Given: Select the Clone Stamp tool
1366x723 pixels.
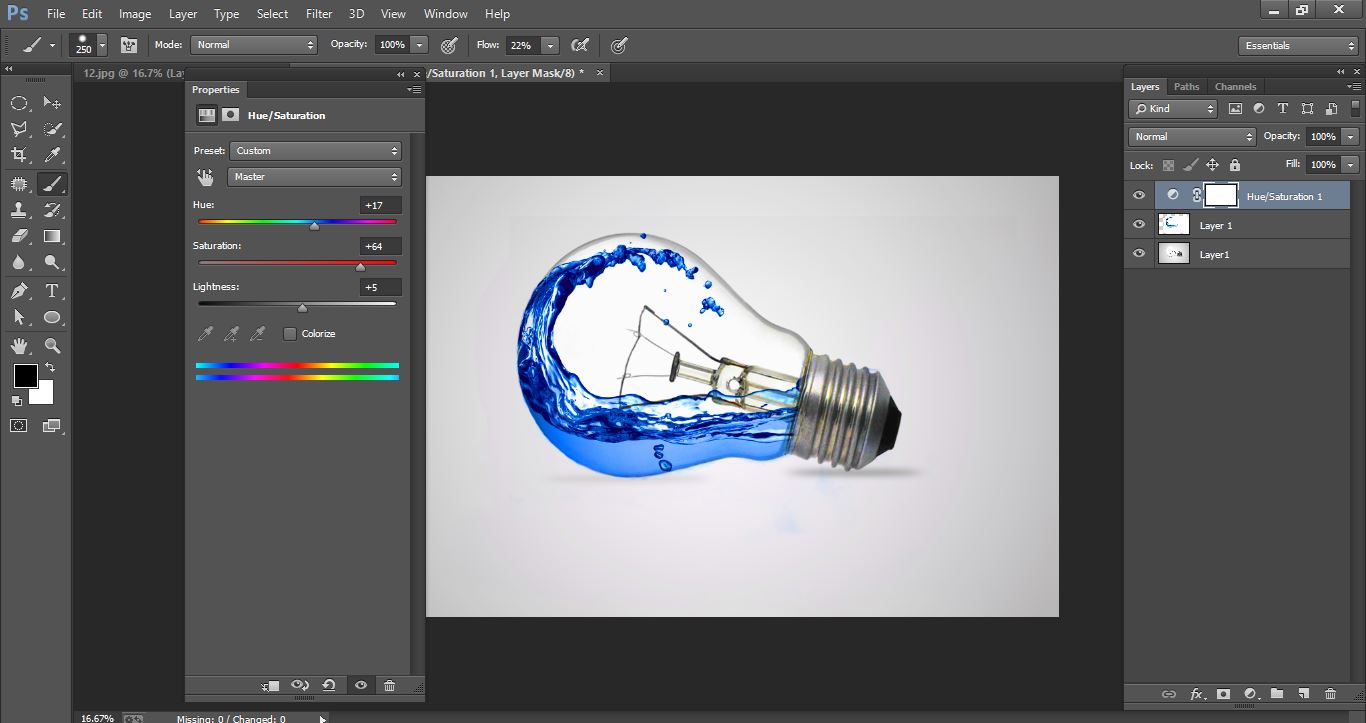Looking at the screenshot, I should 22,210.
